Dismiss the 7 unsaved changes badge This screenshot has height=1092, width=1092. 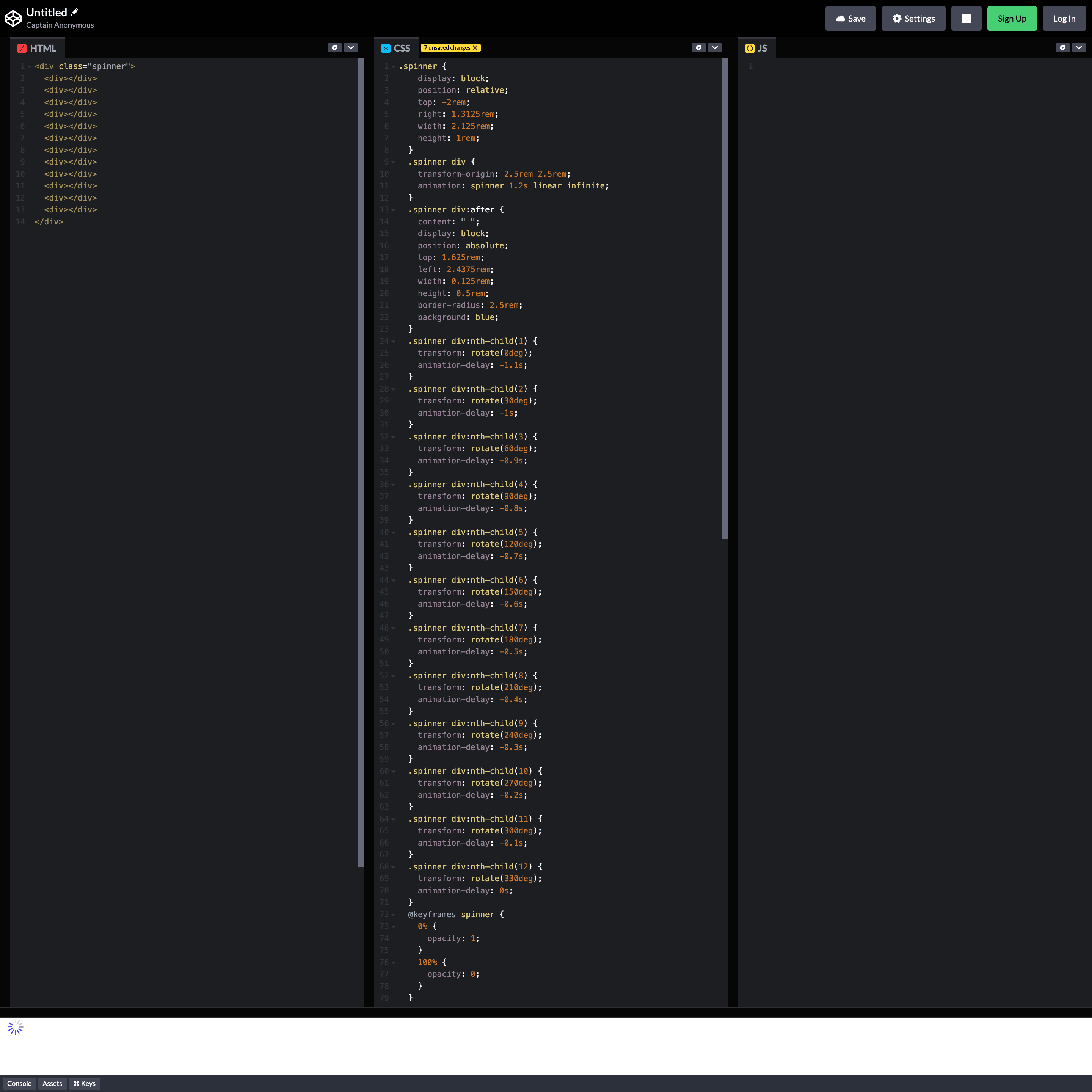[x=475, y=47]
